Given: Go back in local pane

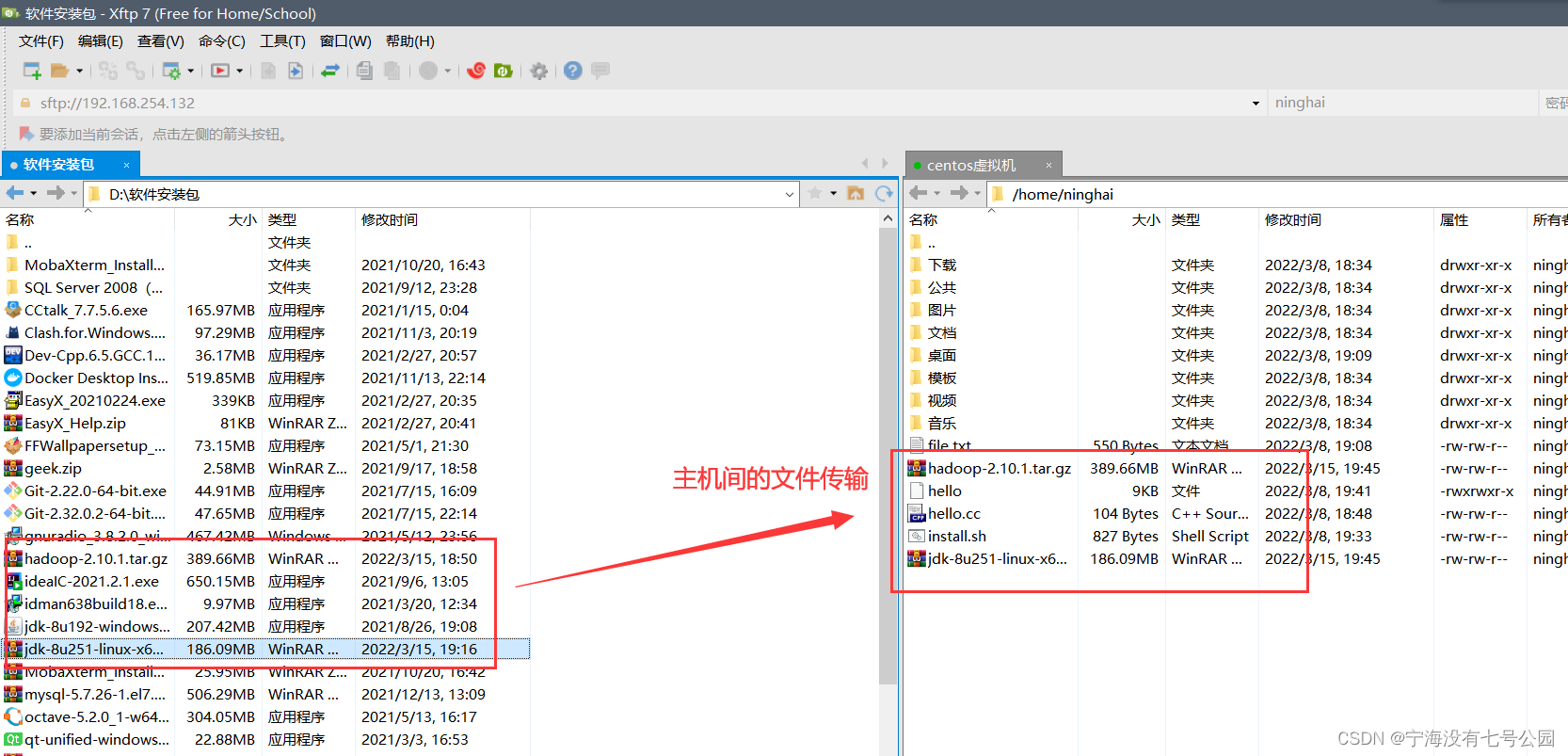Looking at the screenshot, I should pos(15,193).
